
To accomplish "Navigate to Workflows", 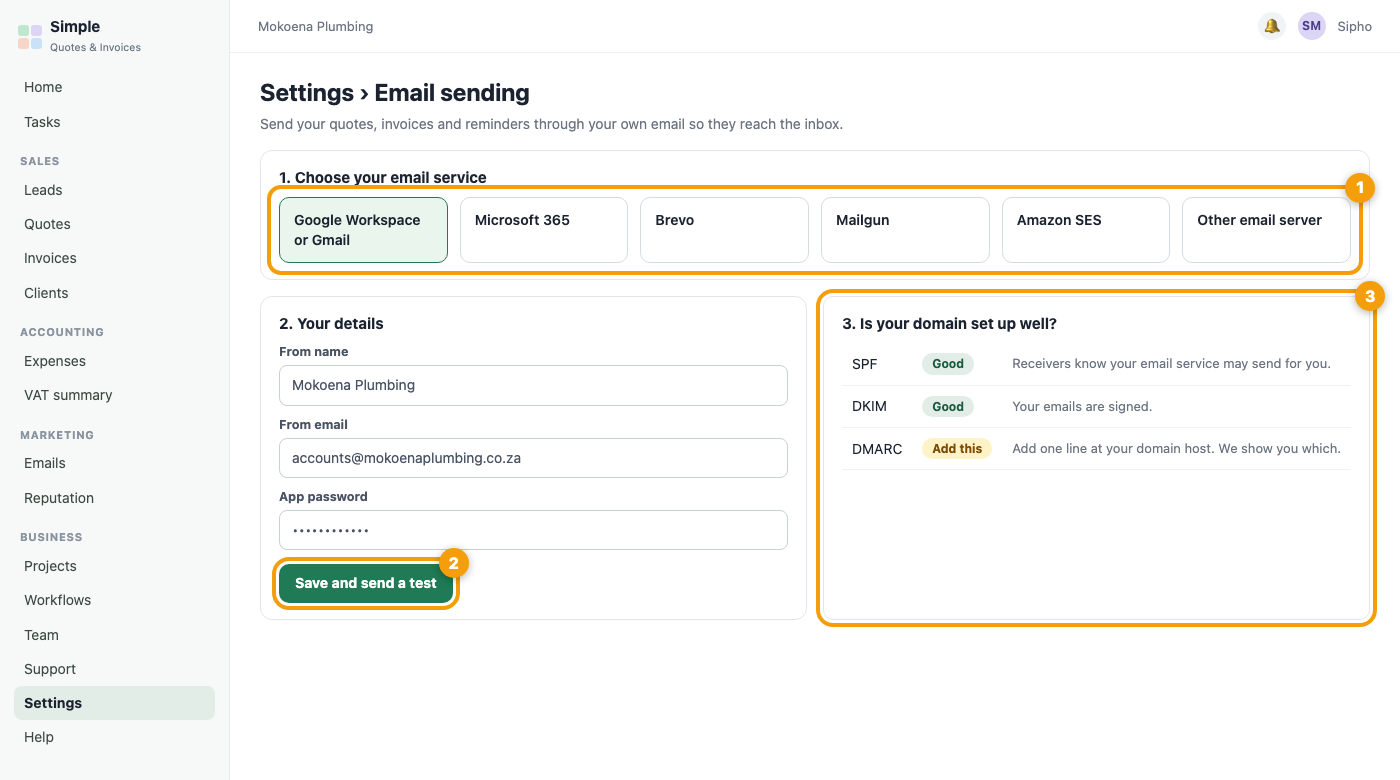I will click(x=114, y=600).
